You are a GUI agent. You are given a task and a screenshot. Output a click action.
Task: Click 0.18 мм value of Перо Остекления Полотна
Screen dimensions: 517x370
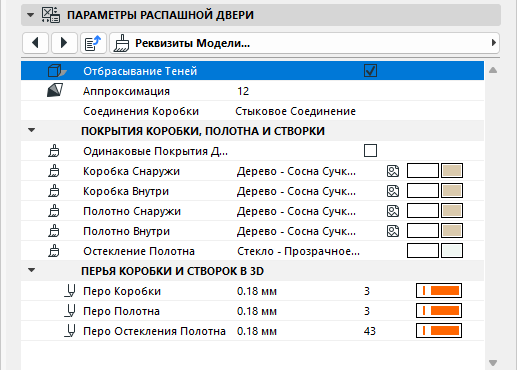tap(257, 331)
